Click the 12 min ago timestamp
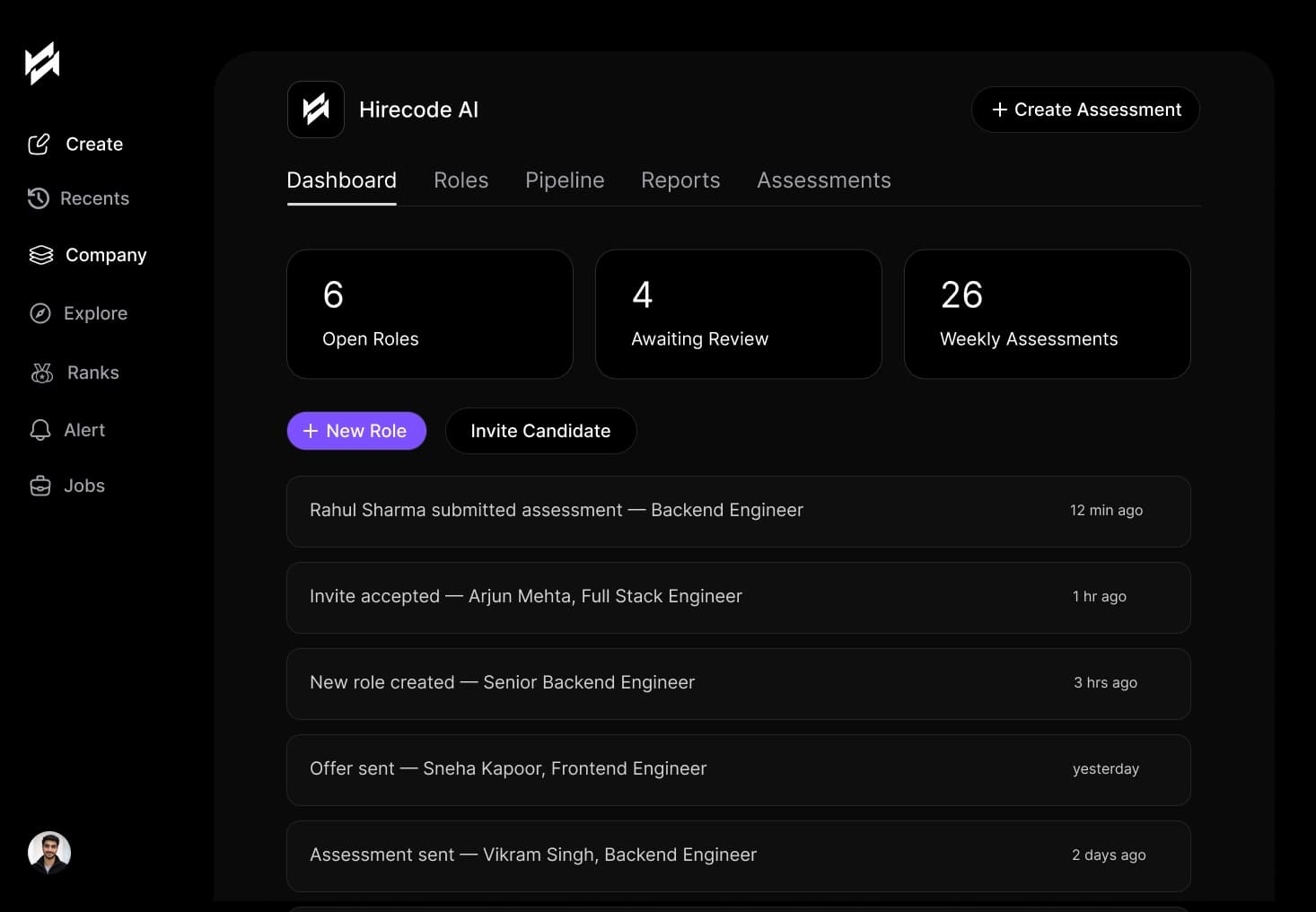The height and width of the screenshot is (912, 1316). point(1106,510)
